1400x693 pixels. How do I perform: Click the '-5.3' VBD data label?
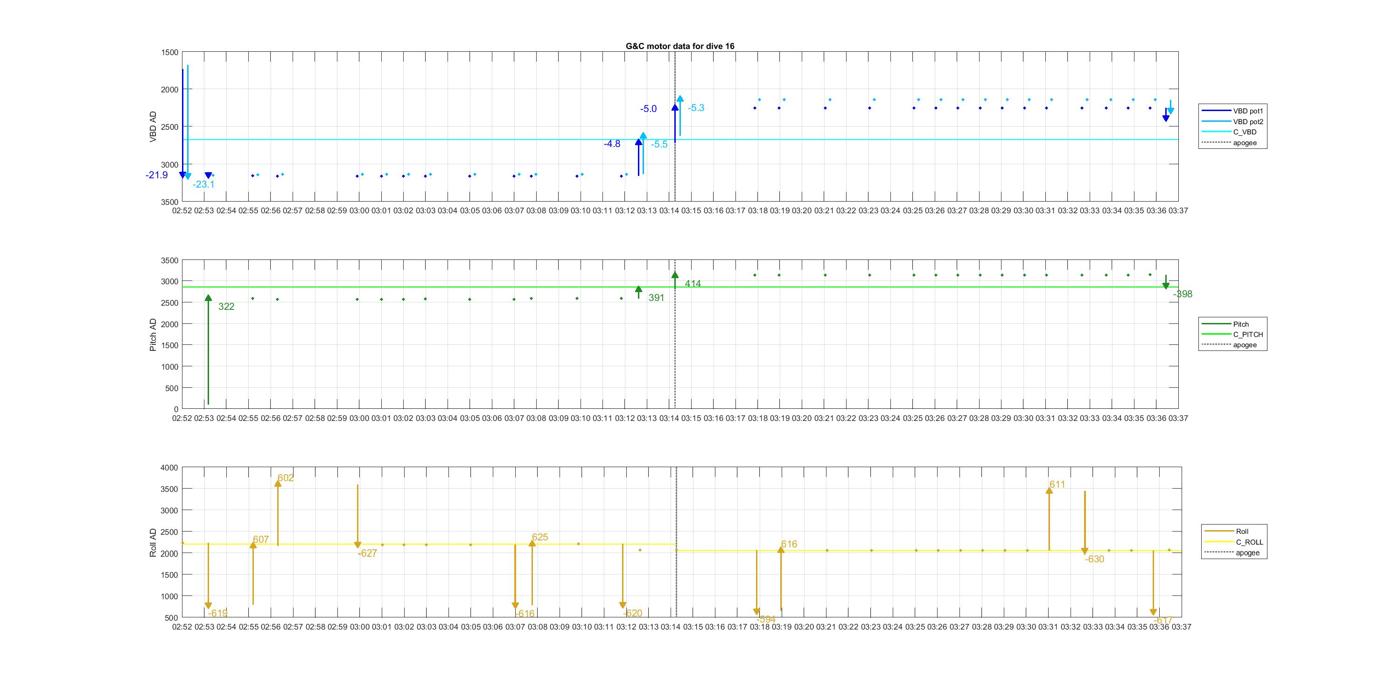coord(696,108)
